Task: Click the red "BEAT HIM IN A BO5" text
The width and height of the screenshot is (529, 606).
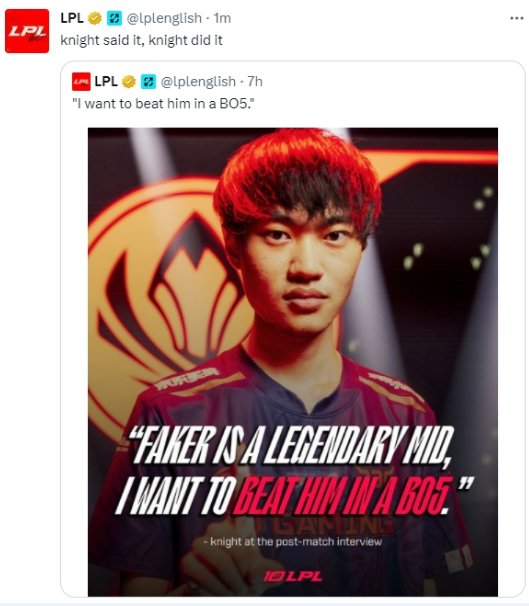Action: 343,496
